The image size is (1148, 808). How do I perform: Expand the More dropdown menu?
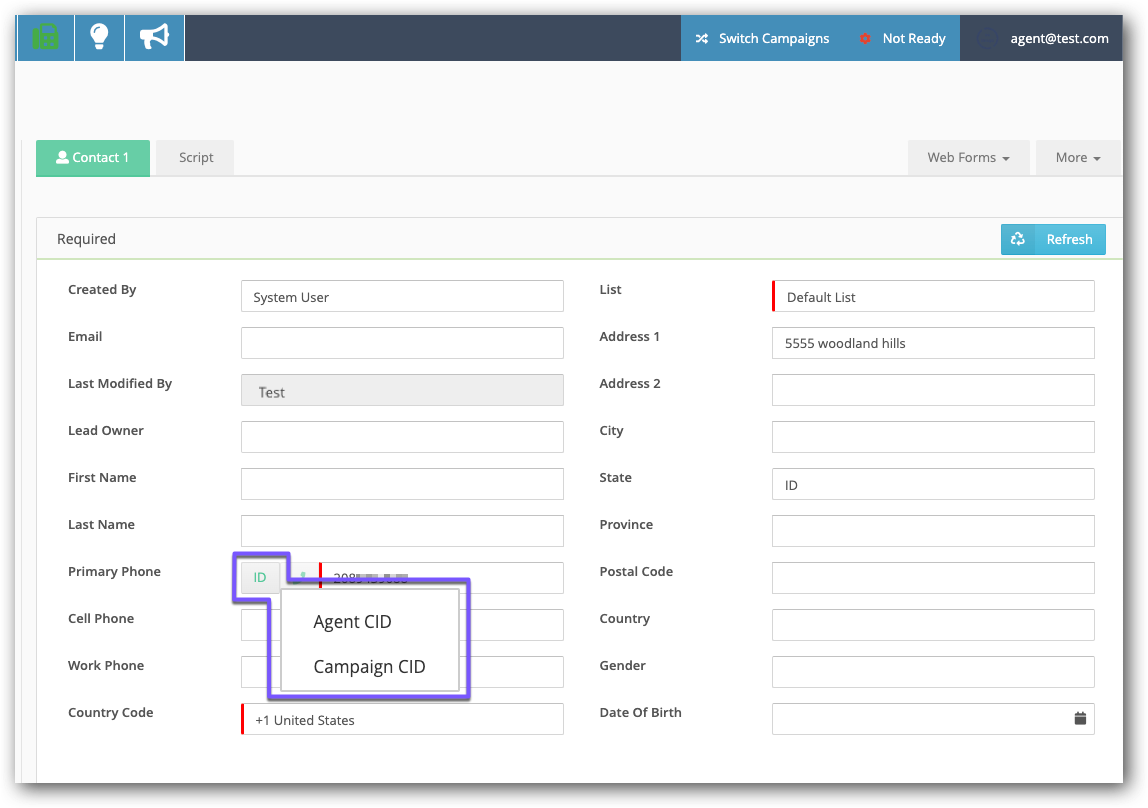click(1077, 157)
